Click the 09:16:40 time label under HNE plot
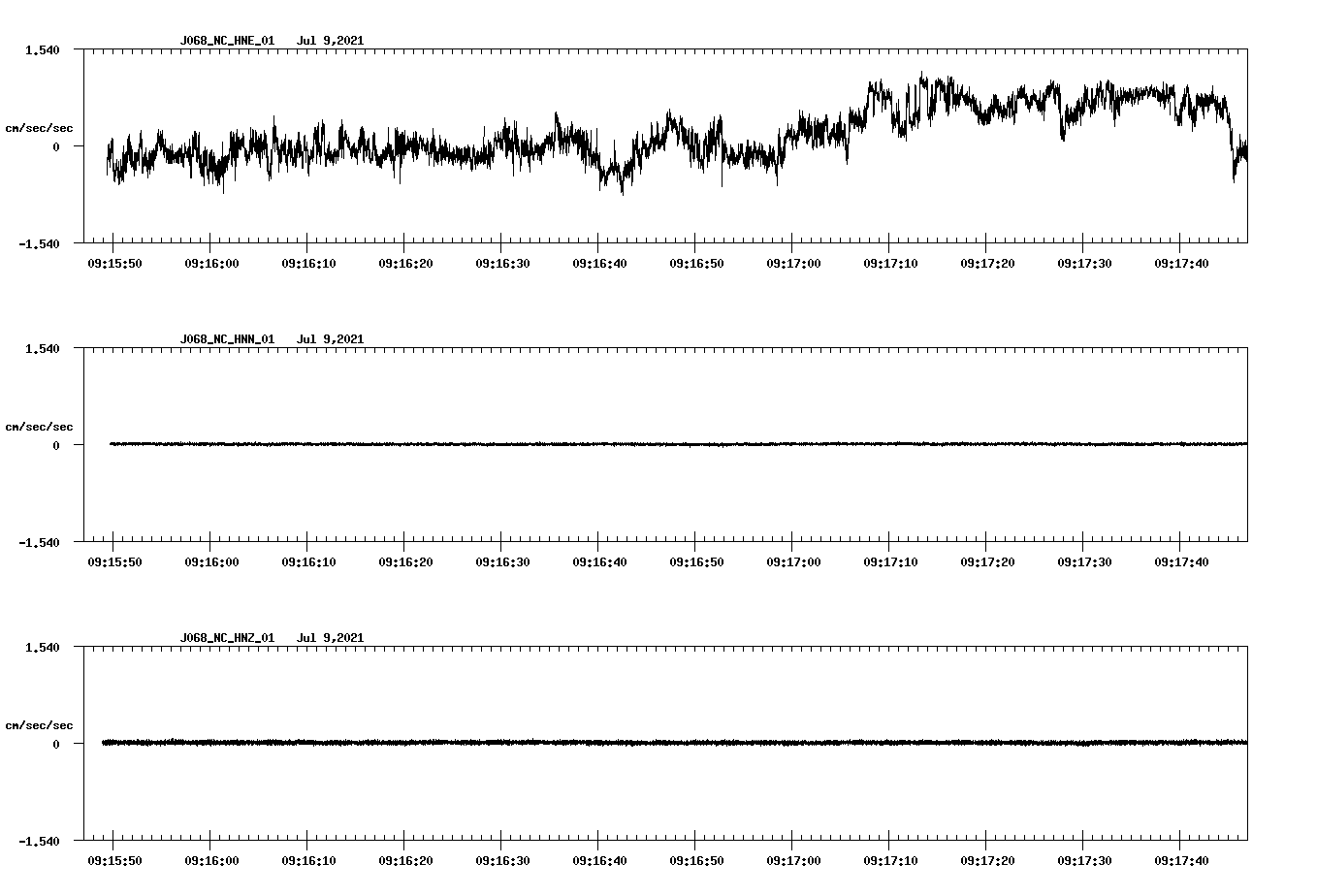1317x896 pixels. click(599, 264)
